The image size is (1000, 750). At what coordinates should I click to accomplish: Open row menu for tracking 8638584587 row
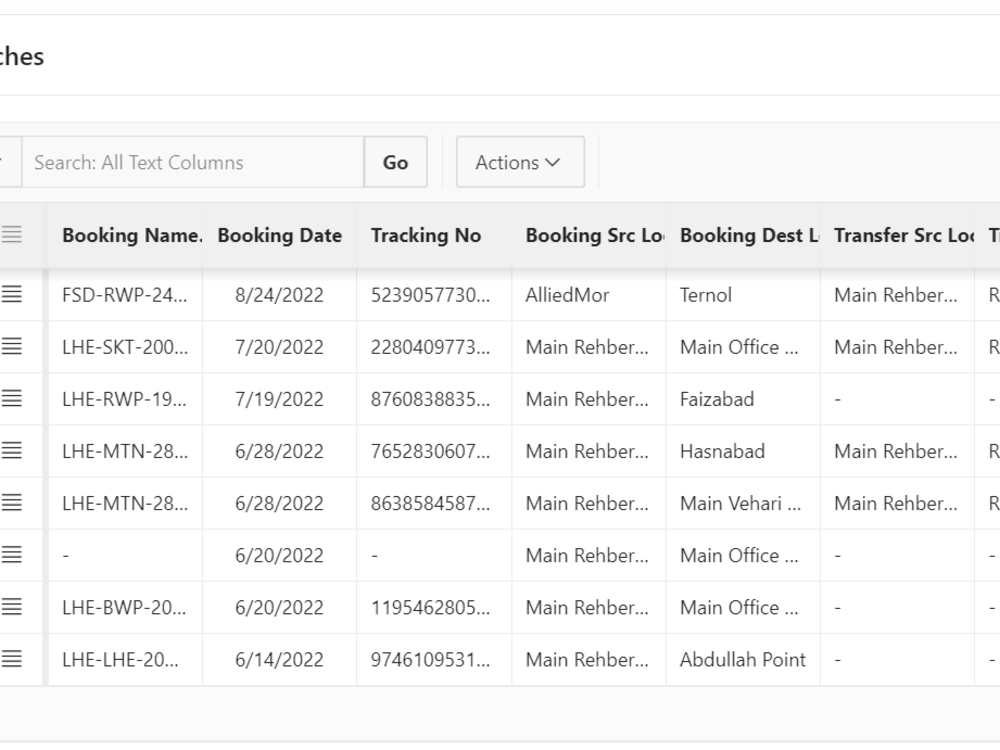pos(11,503)
